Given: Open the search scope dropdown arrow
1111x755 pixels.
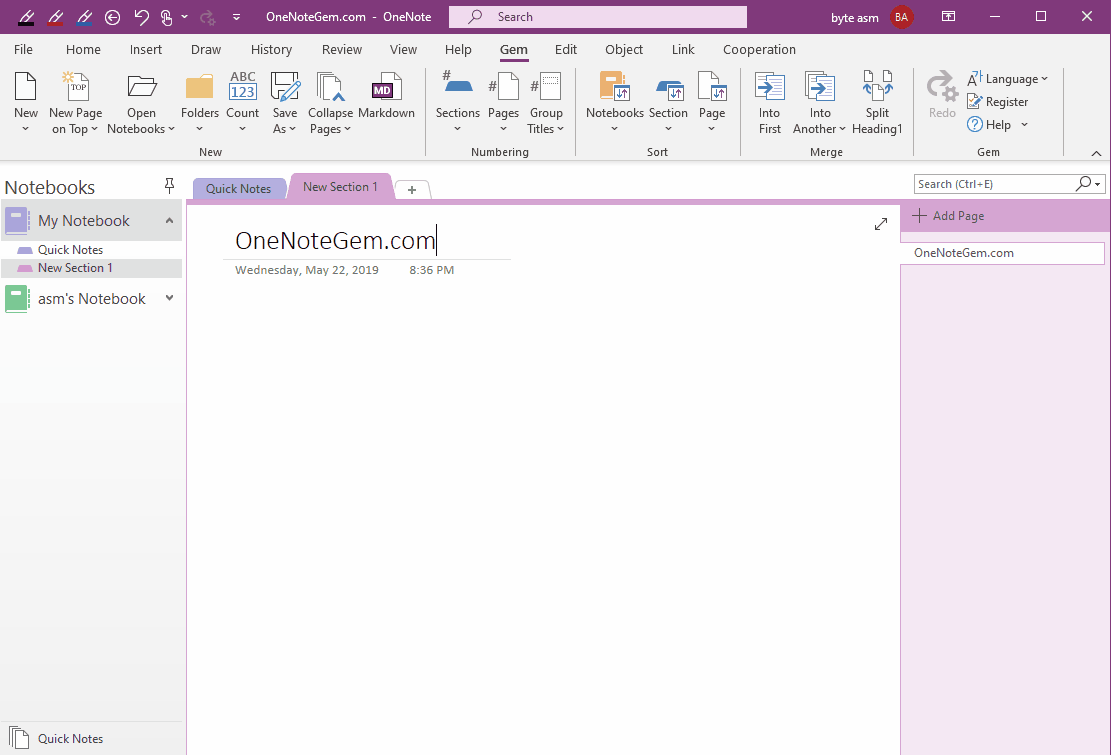Looking at the screenshot, I should coord(1098,184).
